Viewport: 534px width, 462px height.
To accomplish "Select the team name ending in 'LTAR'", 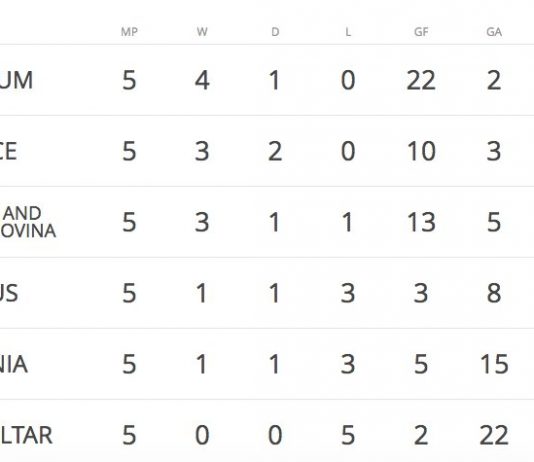I will coord(26,435).
